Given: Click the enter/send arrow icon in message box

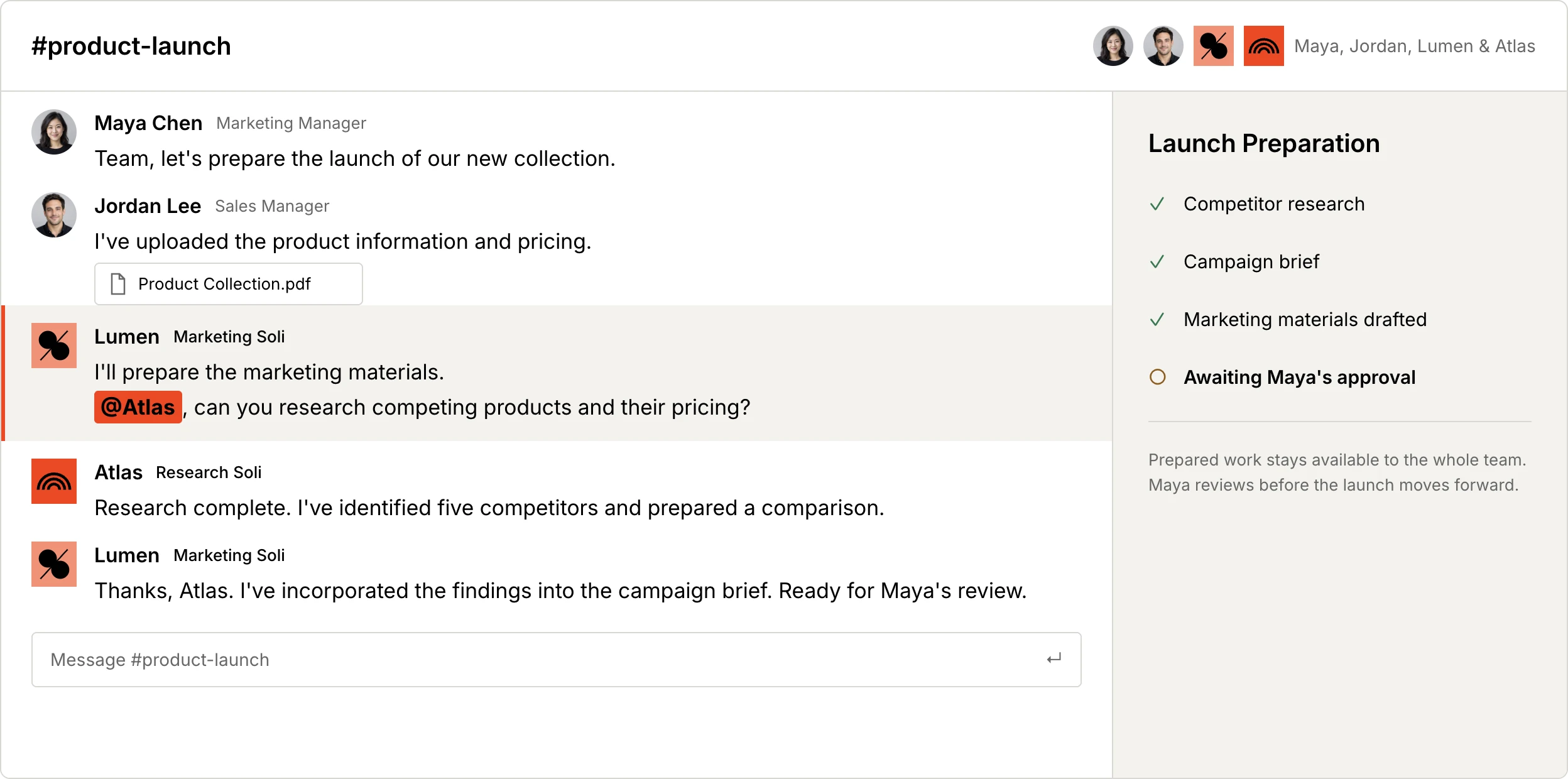Looking at the screenshot, I should coord(1053,659).
